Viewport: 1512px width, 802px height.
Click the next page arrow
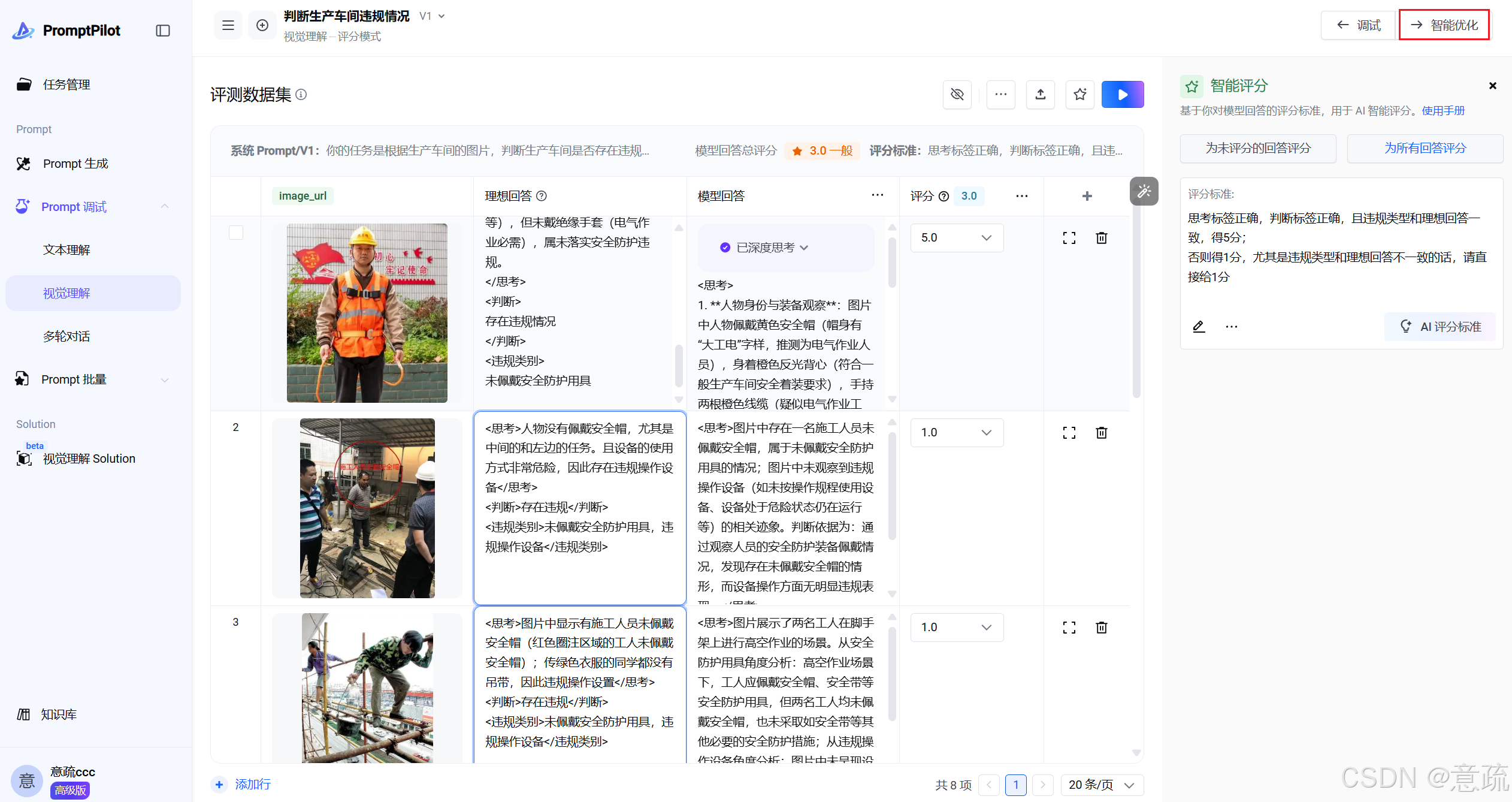1043,785
